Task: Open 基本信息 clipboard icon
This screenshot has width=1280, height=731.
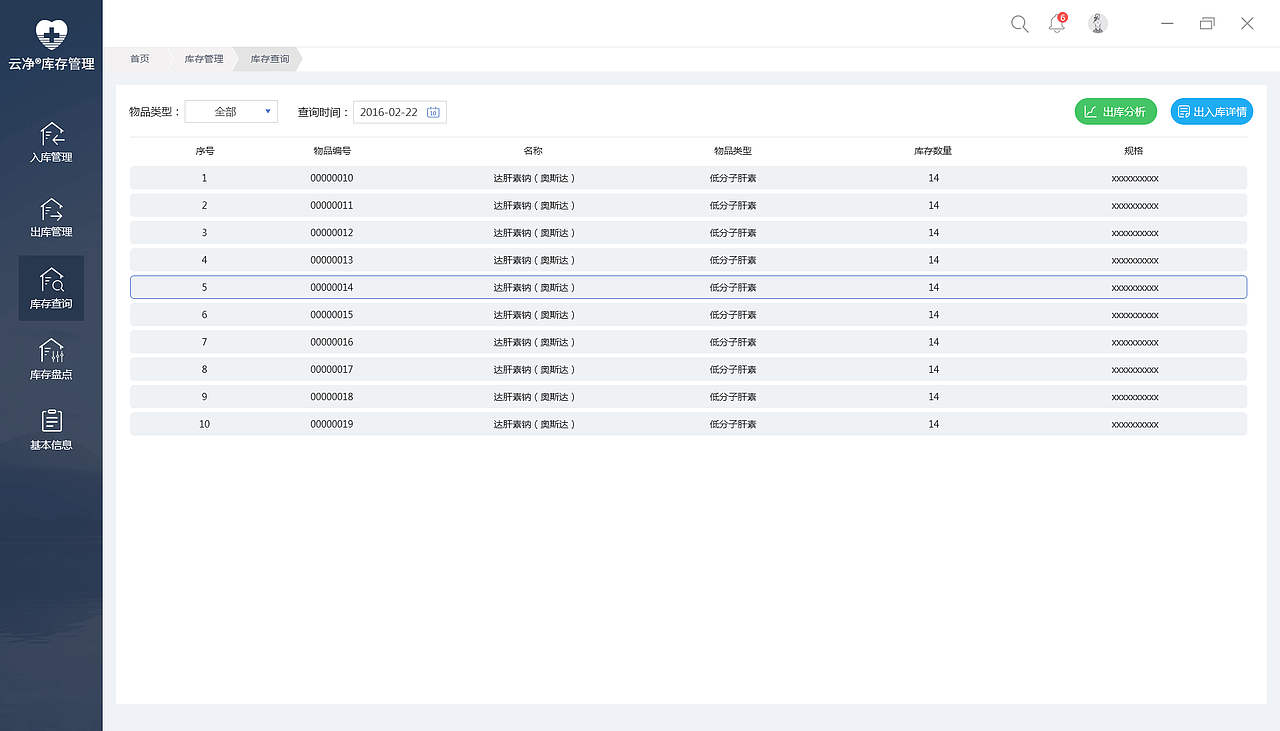Action: tap(51, 421)
